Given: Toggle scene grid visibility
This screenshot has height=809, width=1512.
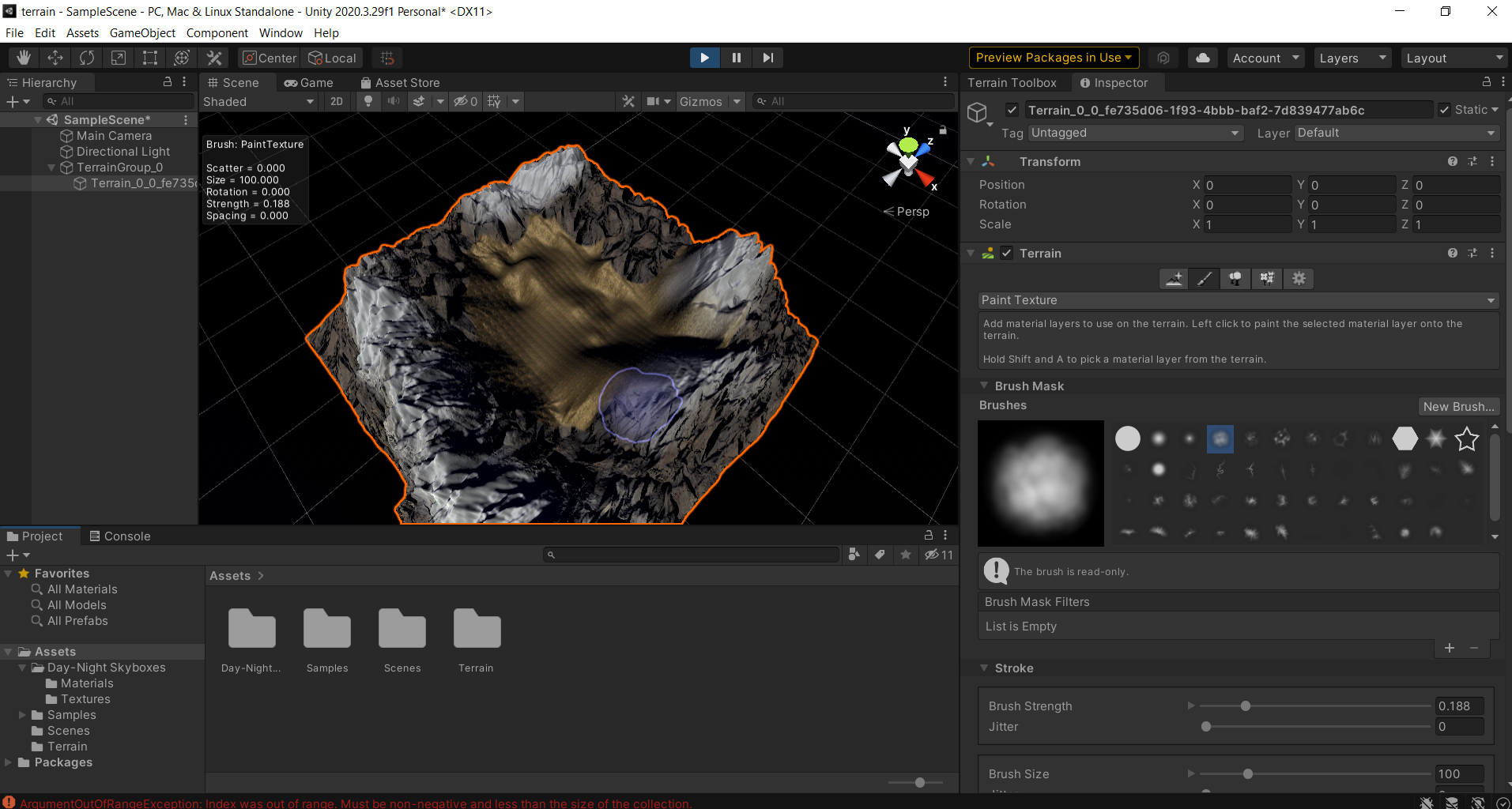Looking at the screenshot, I should coord(495,101).
